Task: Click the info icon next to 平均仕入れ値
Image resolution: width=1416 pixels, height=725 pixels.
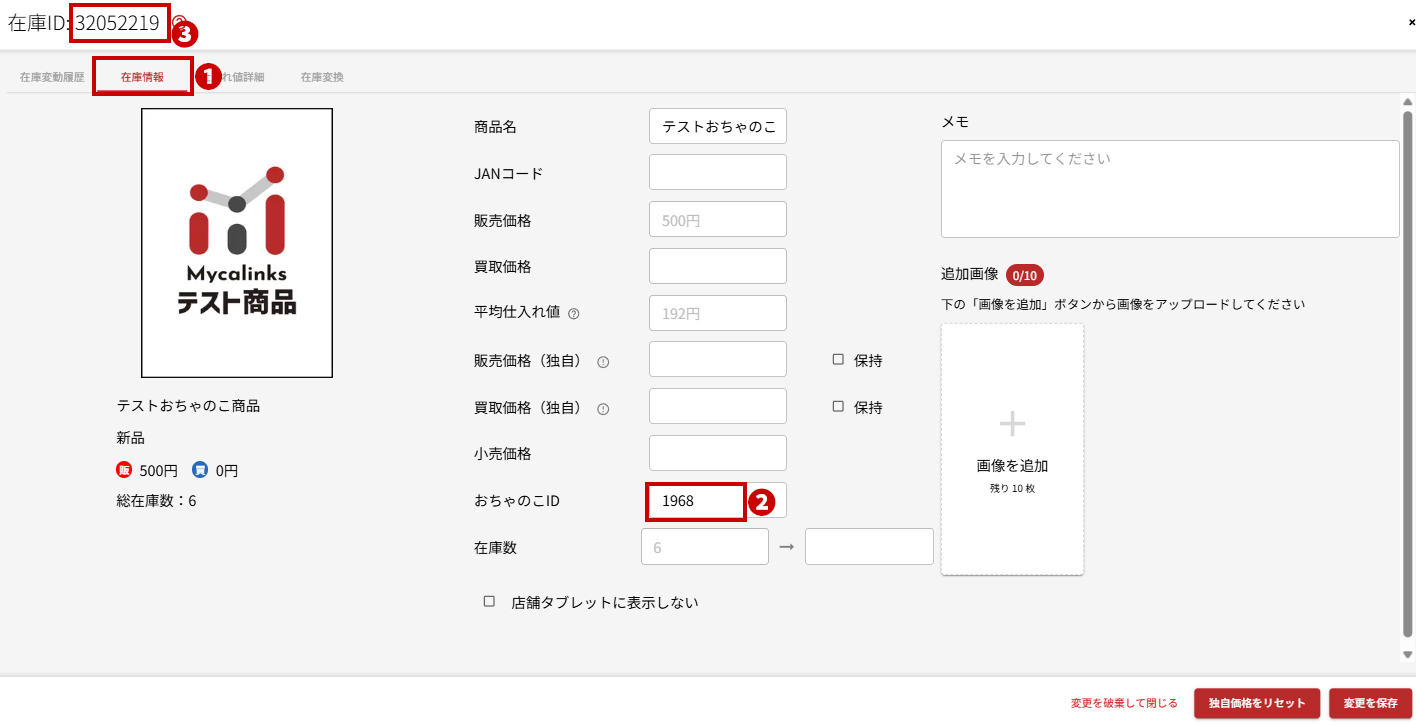Action: click(574, 314)
